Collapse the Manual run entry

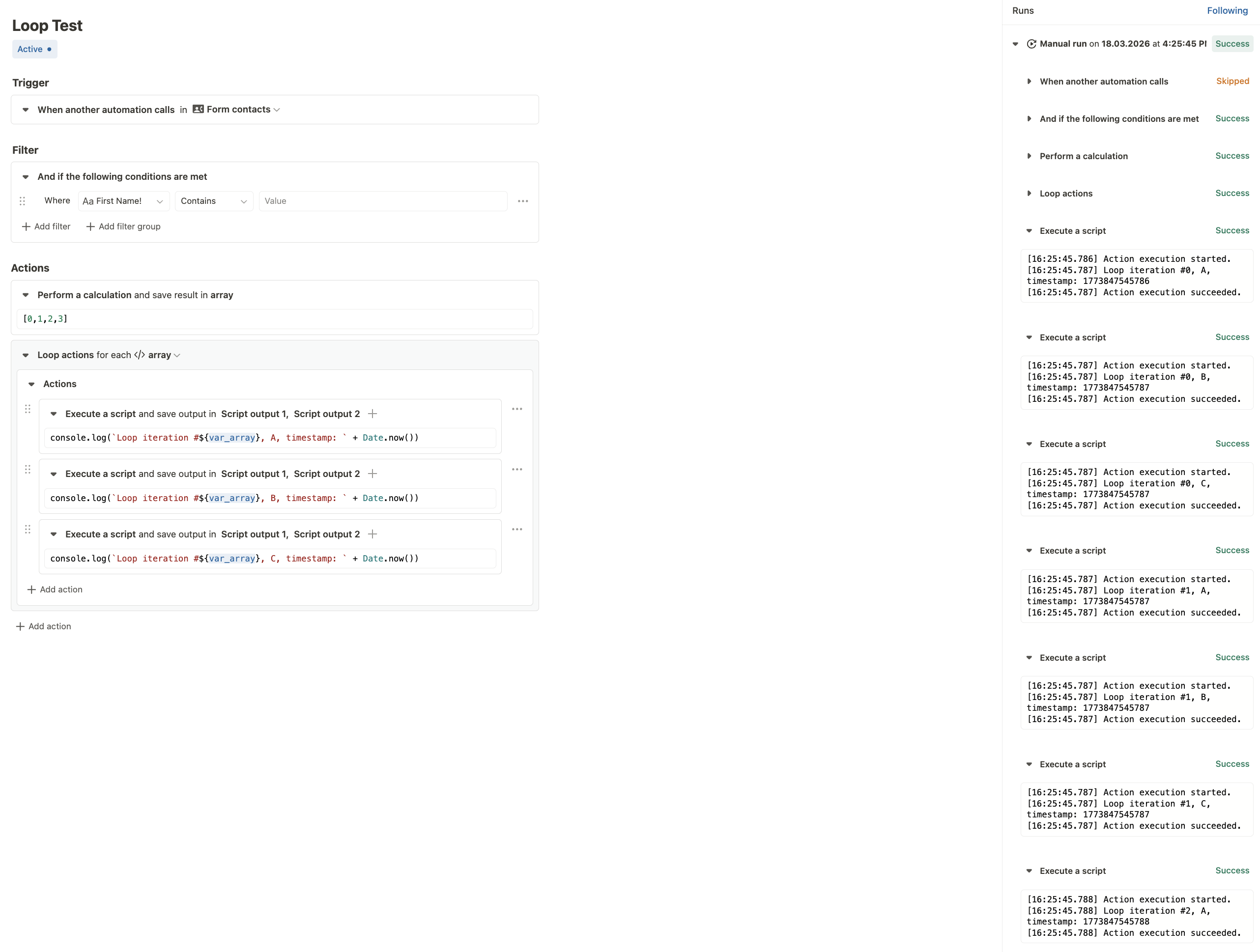1015,44
